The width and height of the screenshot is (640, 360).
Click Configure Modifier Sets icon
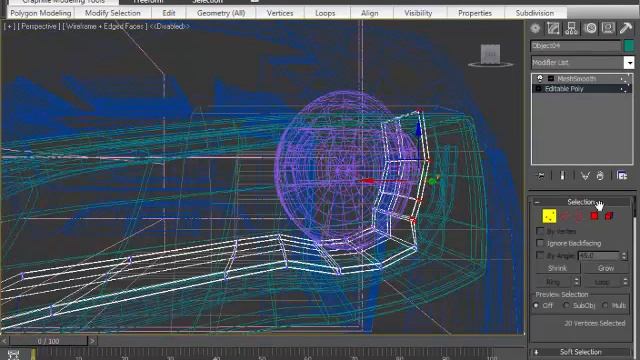pos(622,176)
